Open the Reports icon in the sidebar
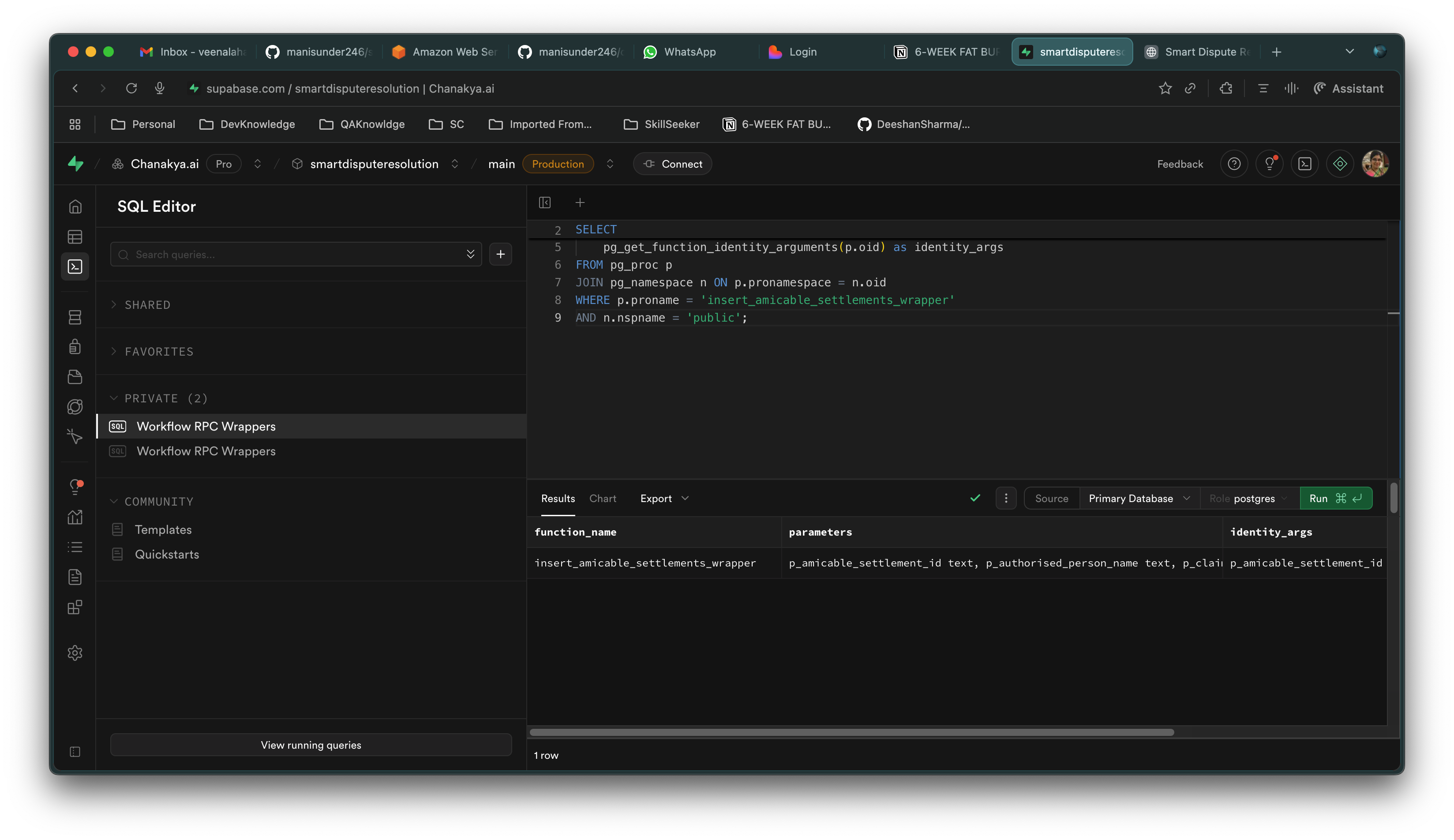1454x840 pixels. pyautogui.click(x=75, y=517)
